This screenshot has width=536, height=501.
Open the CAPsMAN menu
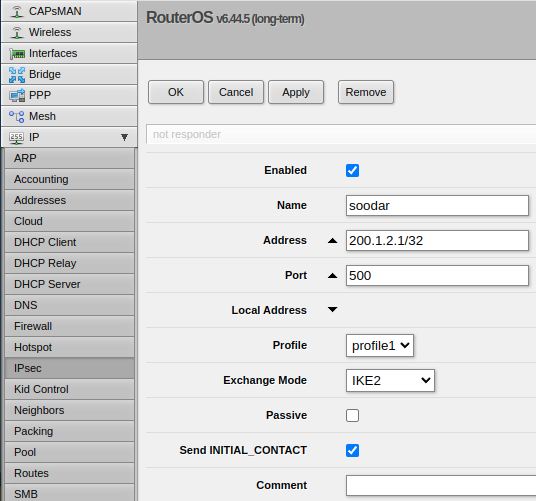coord(69,11)
